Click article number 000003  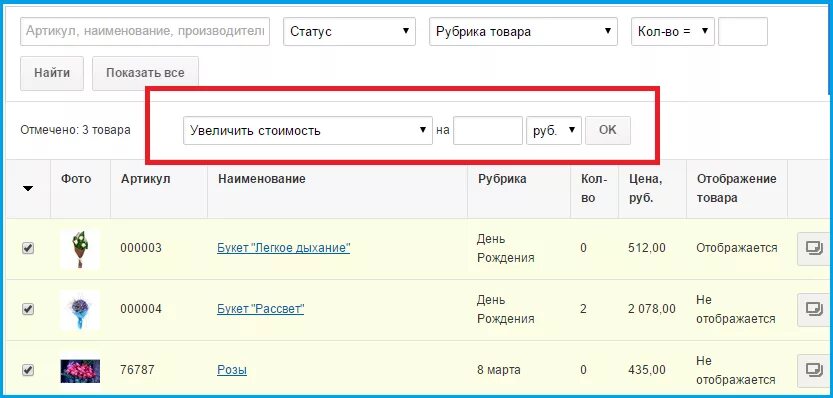(141, 248)
